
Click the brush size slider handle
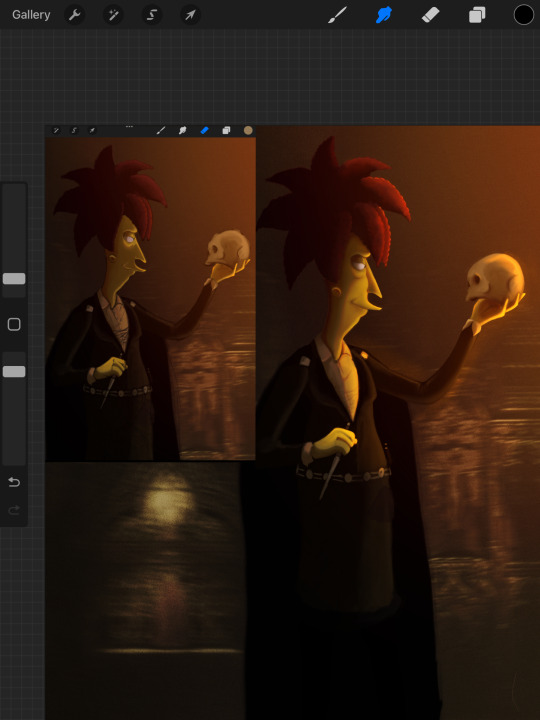14,279
